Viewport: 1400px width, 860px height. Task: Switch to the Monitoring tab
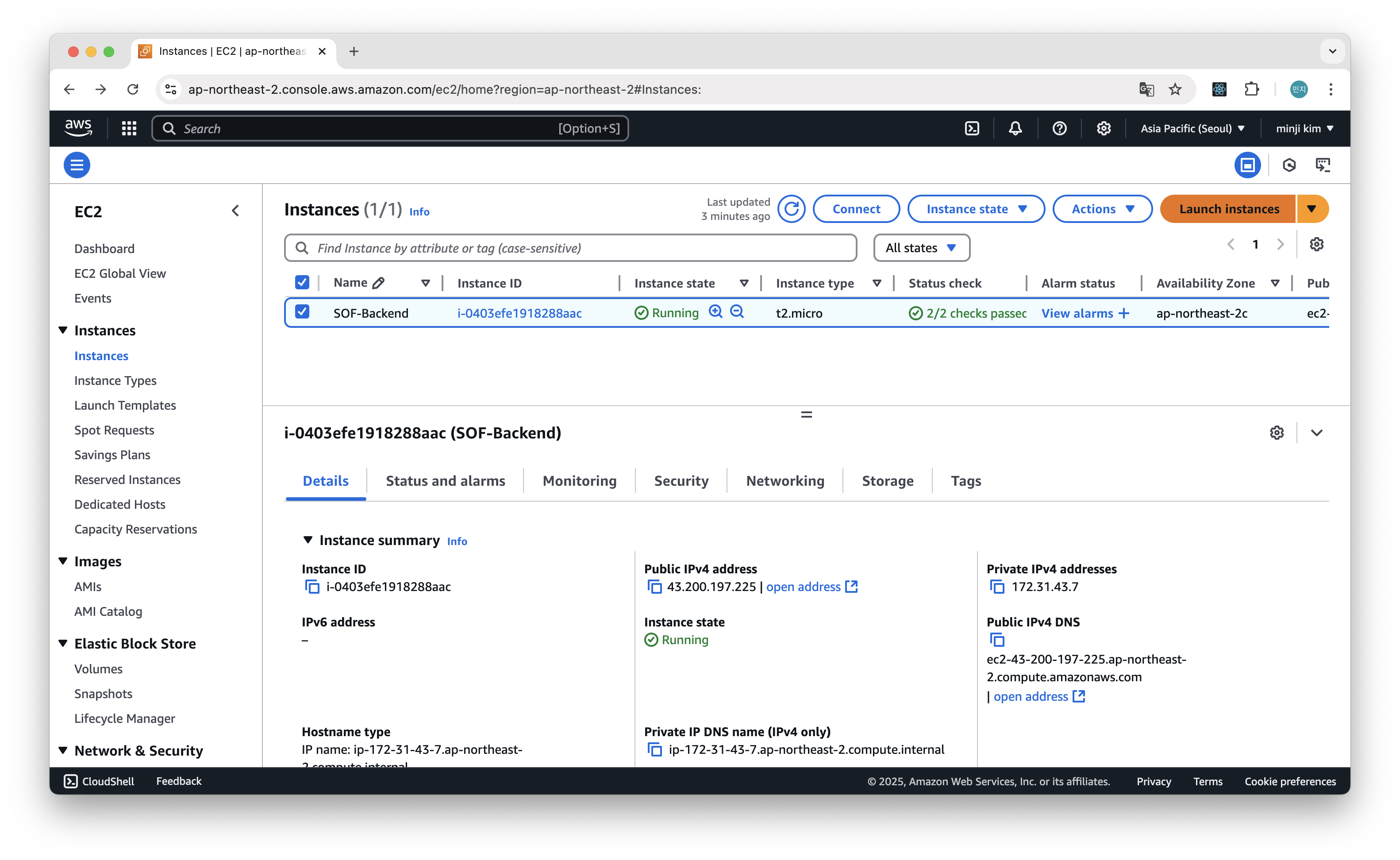tap(580, 480)
